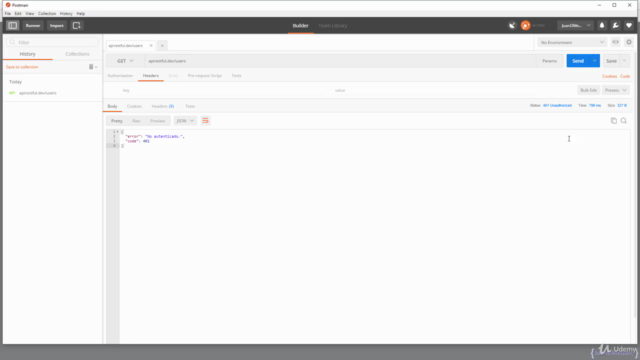Open the response Tests tab

coord(190,106)
